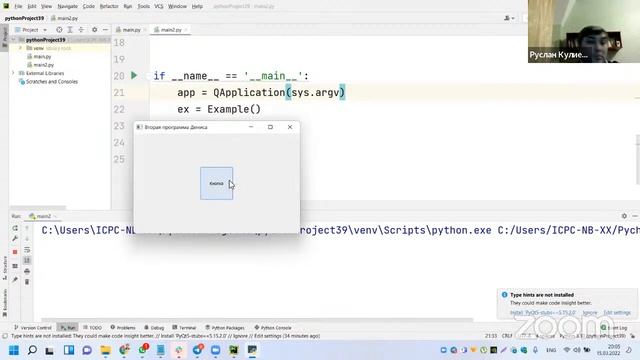The image size is (640, 360).
Task: Rerun main2 in the Run panel
Action: [x=15, y=228]
